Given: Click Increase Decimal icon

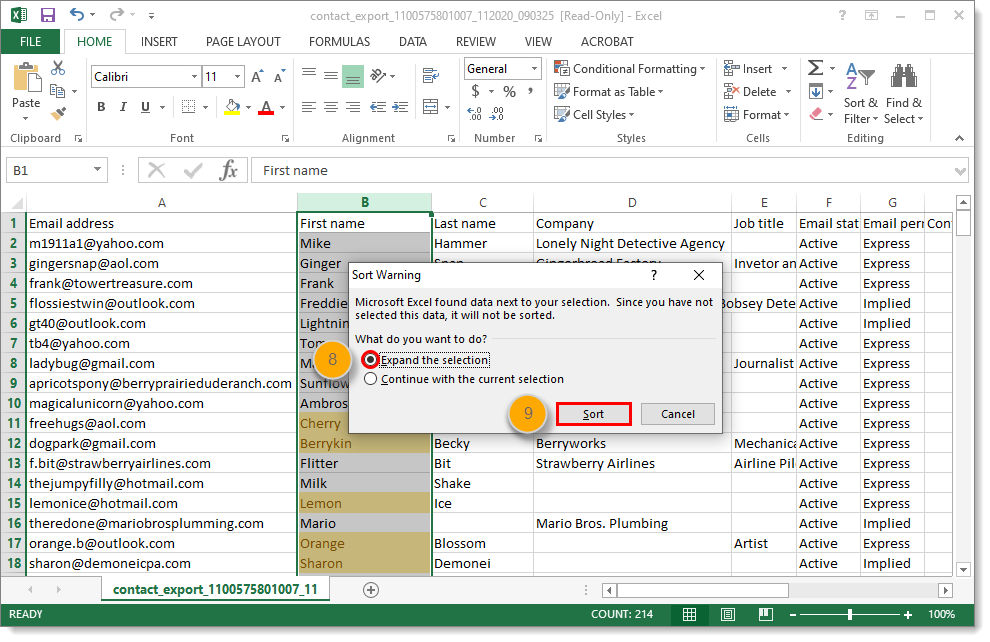Looking at the screenshot, I should tap(474, 114).
